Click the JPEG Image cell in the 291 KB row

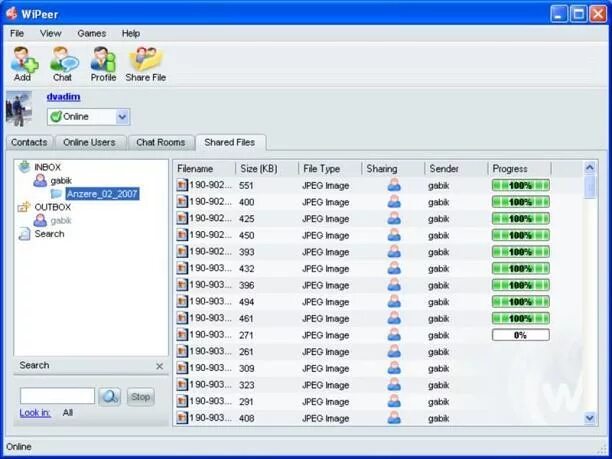(x=326, y=402)
